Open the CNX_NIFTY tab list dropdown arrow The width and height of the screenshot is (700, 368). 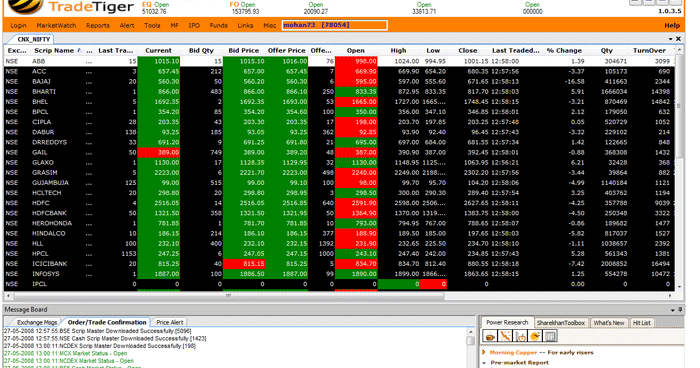671,39
